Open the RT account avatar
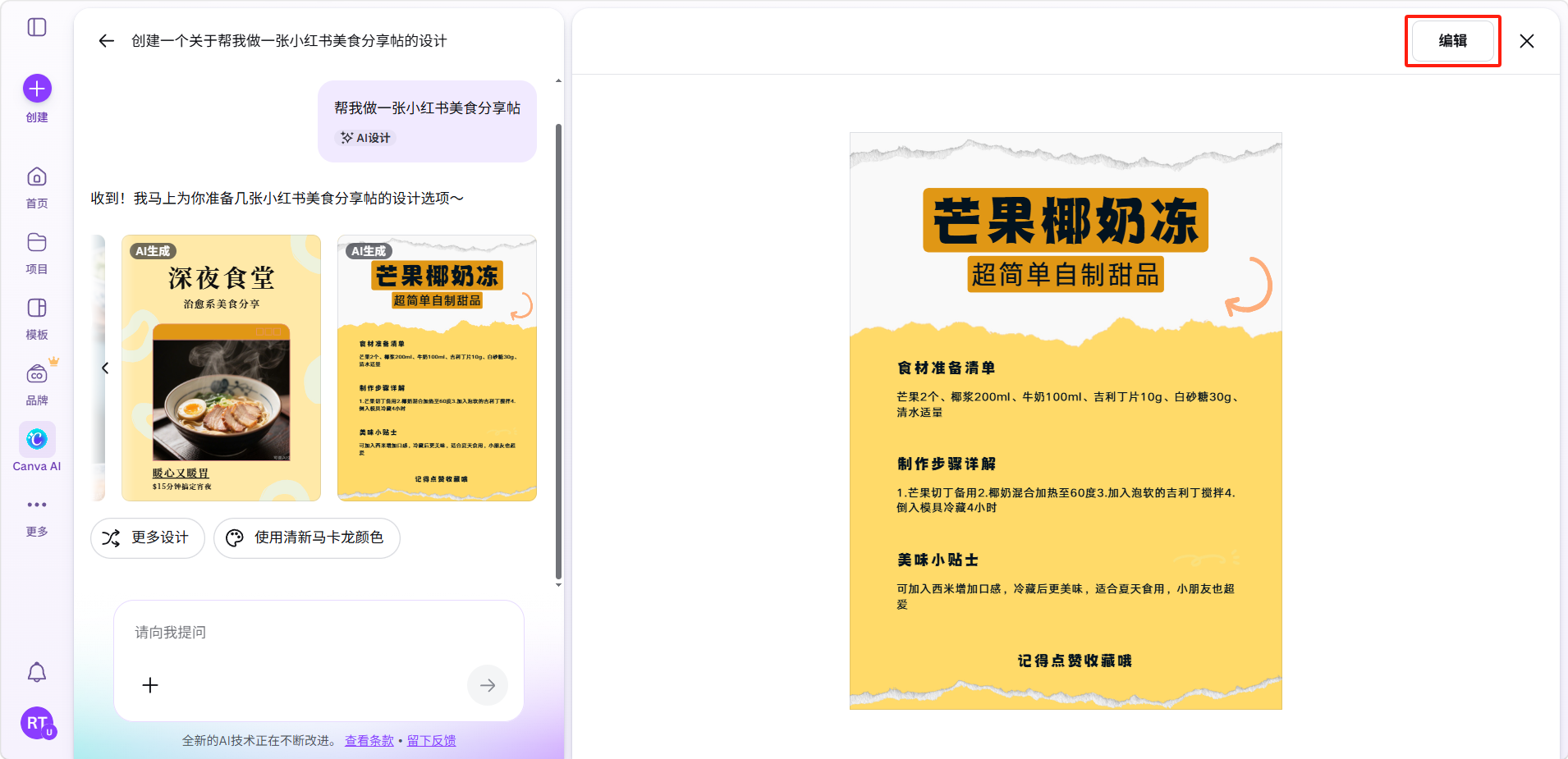Screen dimensions: 1568x759 click(37, 723)
